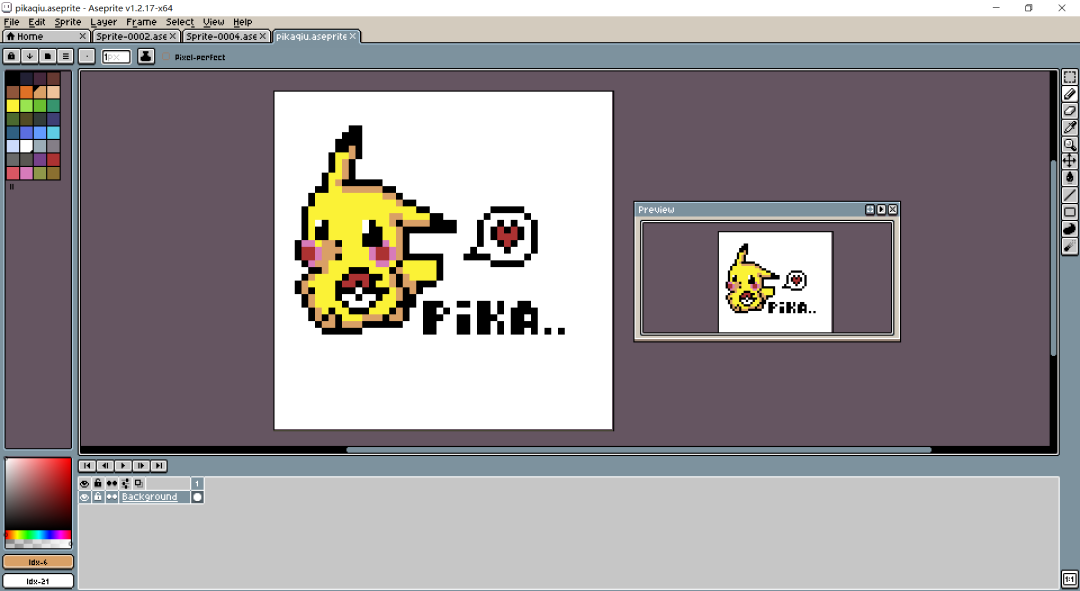Toggle lock for all layers in header
The height and width of the screenshot is (591, 1080).
98,484
